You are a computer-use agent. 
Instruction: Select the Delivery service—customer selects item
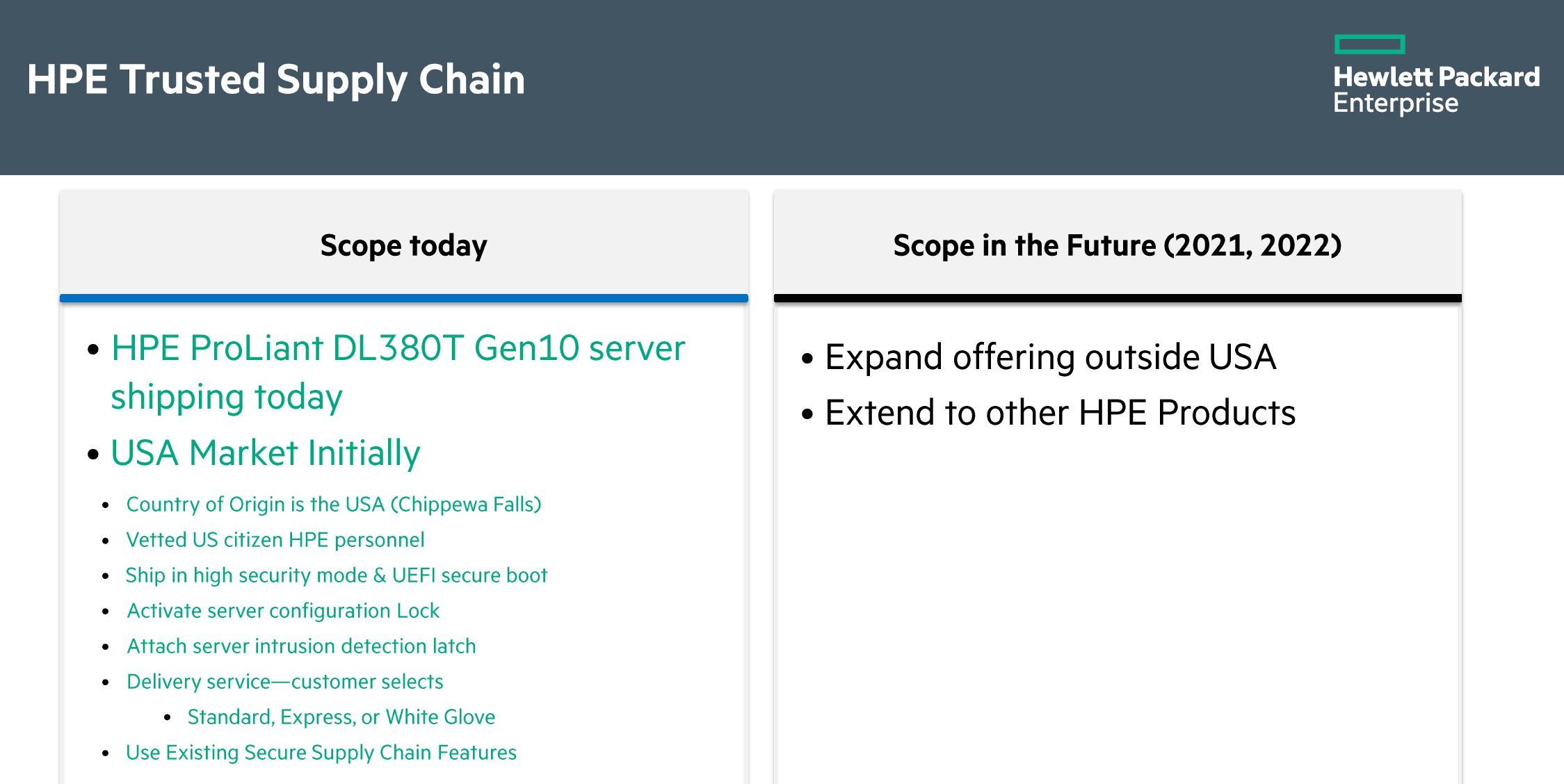(x=284, y=681)
